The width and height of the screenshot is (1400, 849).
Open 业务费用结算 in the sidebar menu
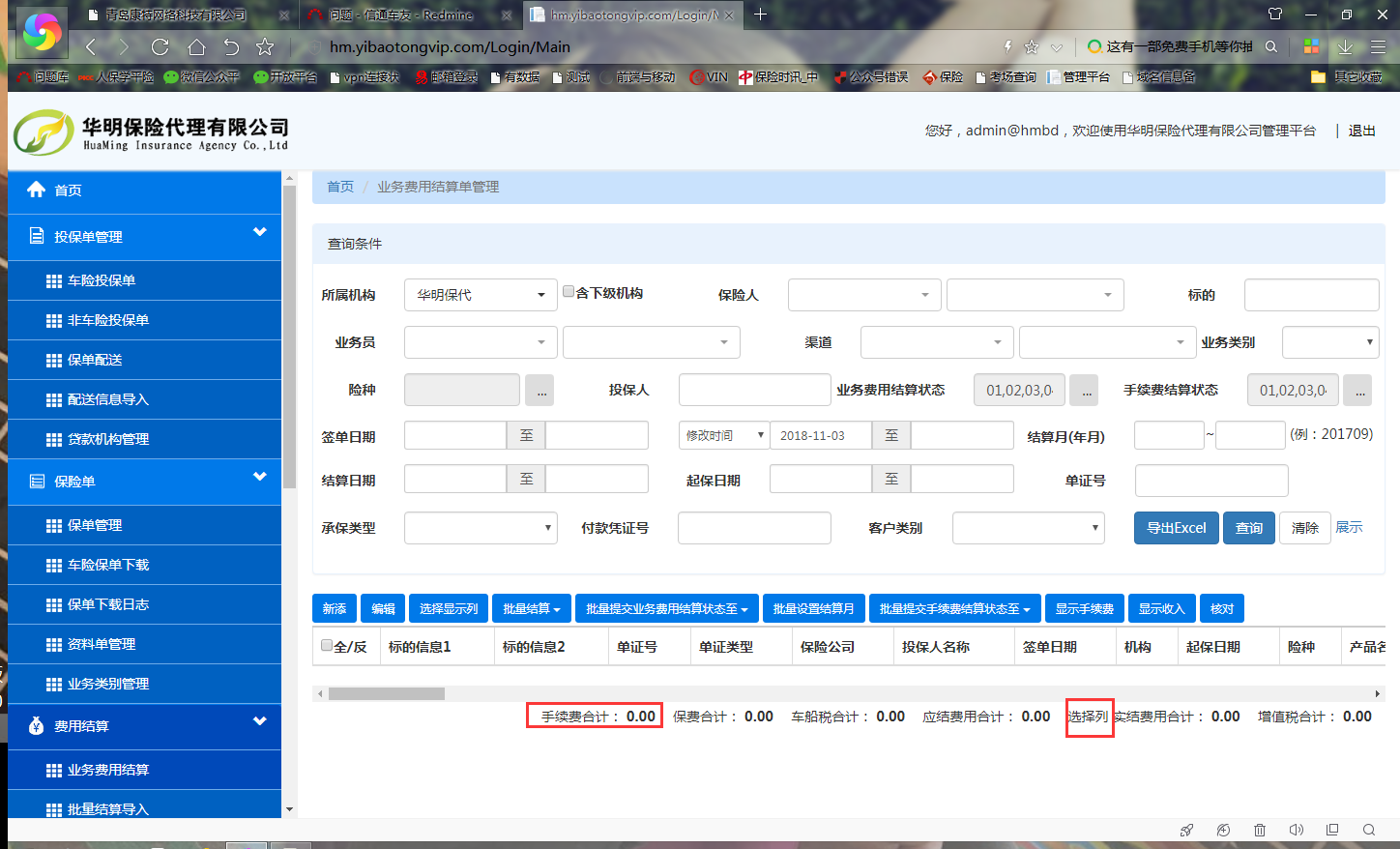pyautogui.click(x=107, y=770)
